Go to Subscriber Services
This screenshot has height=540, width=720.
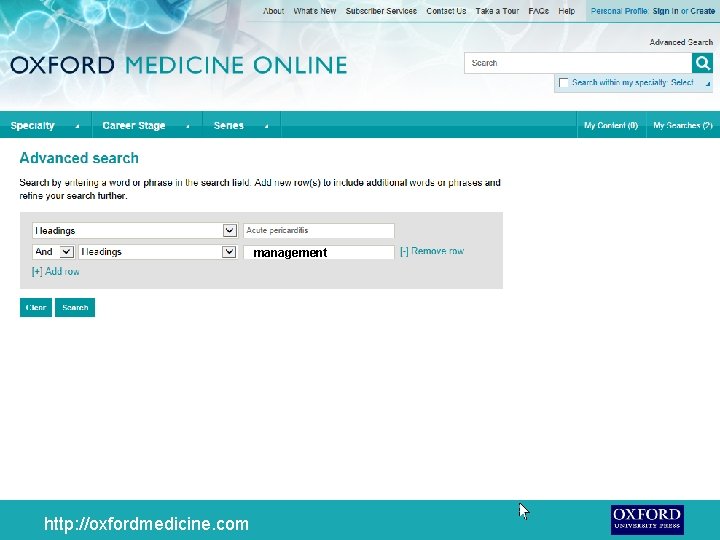point(381,11)
